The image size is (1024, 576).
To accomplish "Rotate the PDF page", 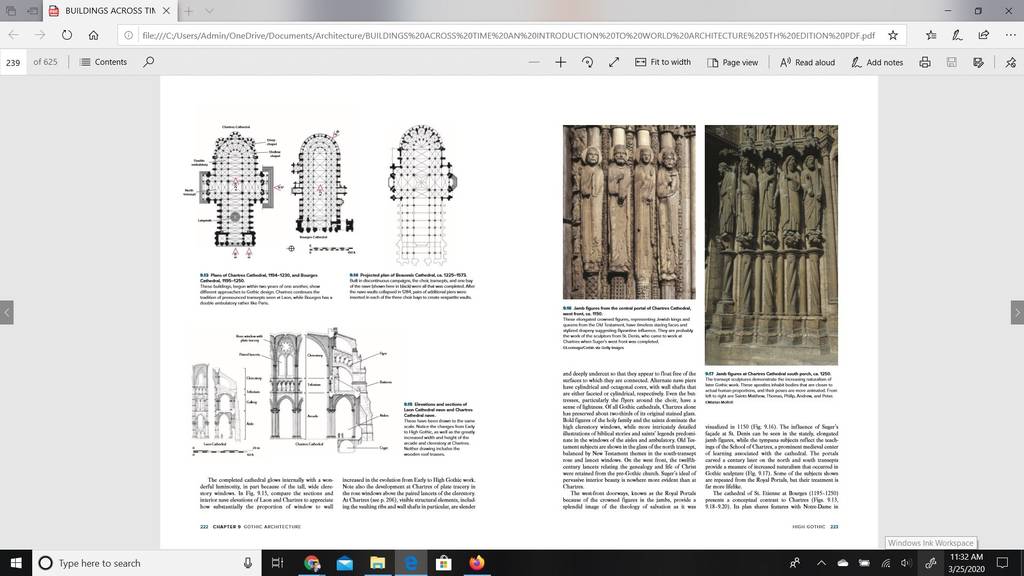I will [x=587, y=62].
